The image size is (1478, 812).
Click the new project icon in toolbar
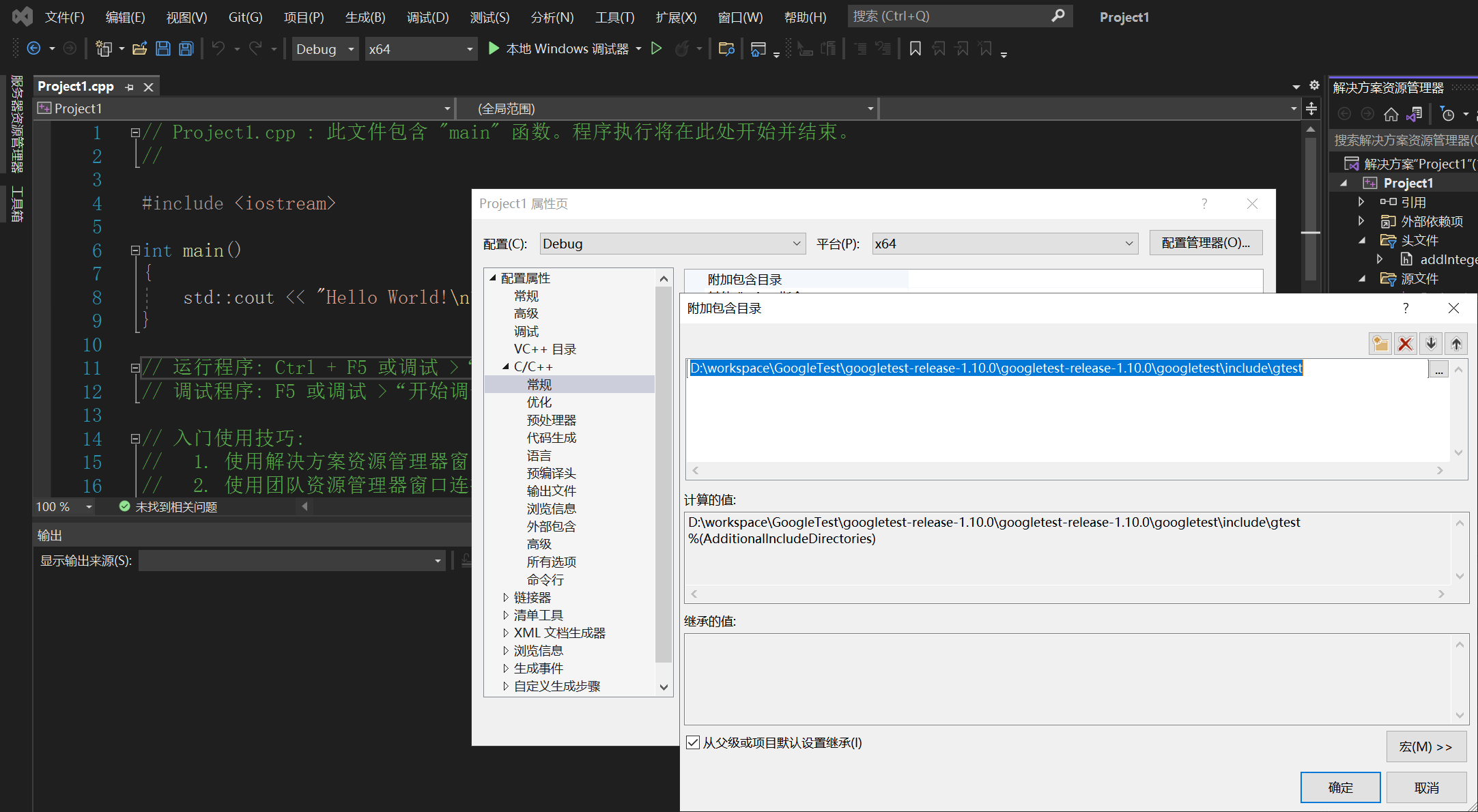click(x=104, y=48)
